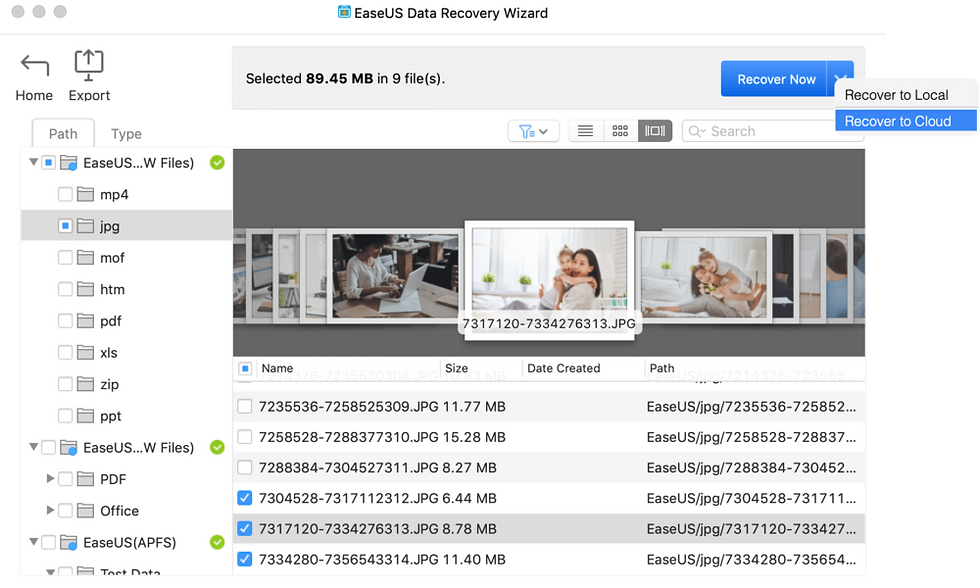Switch to grid view icon

[620, 130]
